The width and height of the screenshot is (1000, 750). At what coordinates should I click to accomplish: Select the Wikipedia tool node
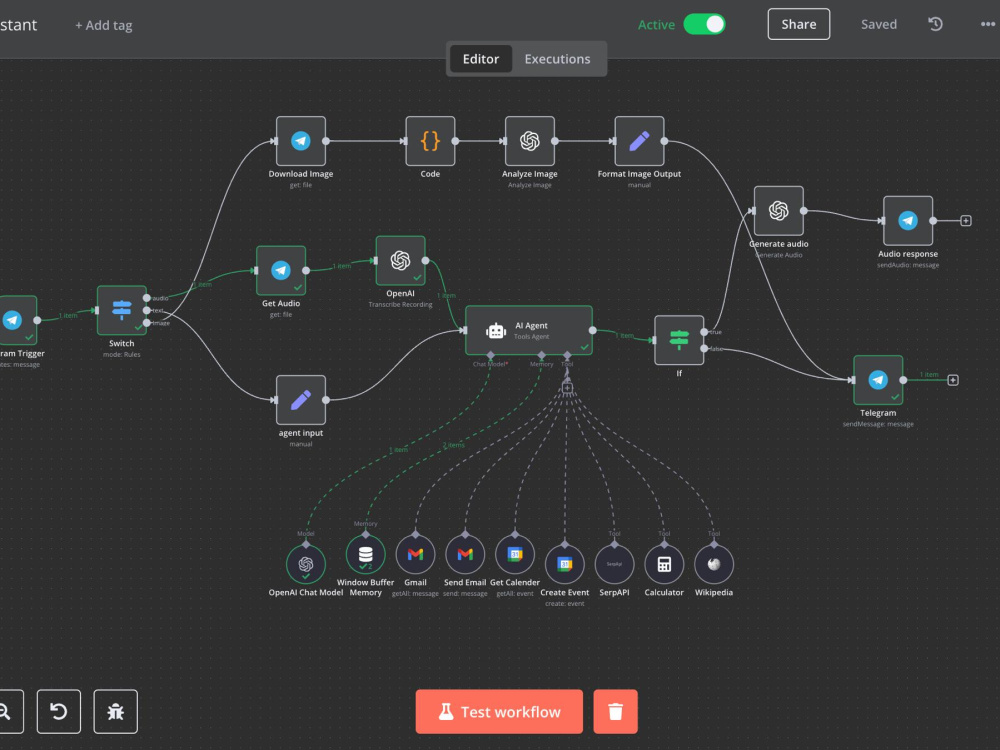(x=714, y=564)
